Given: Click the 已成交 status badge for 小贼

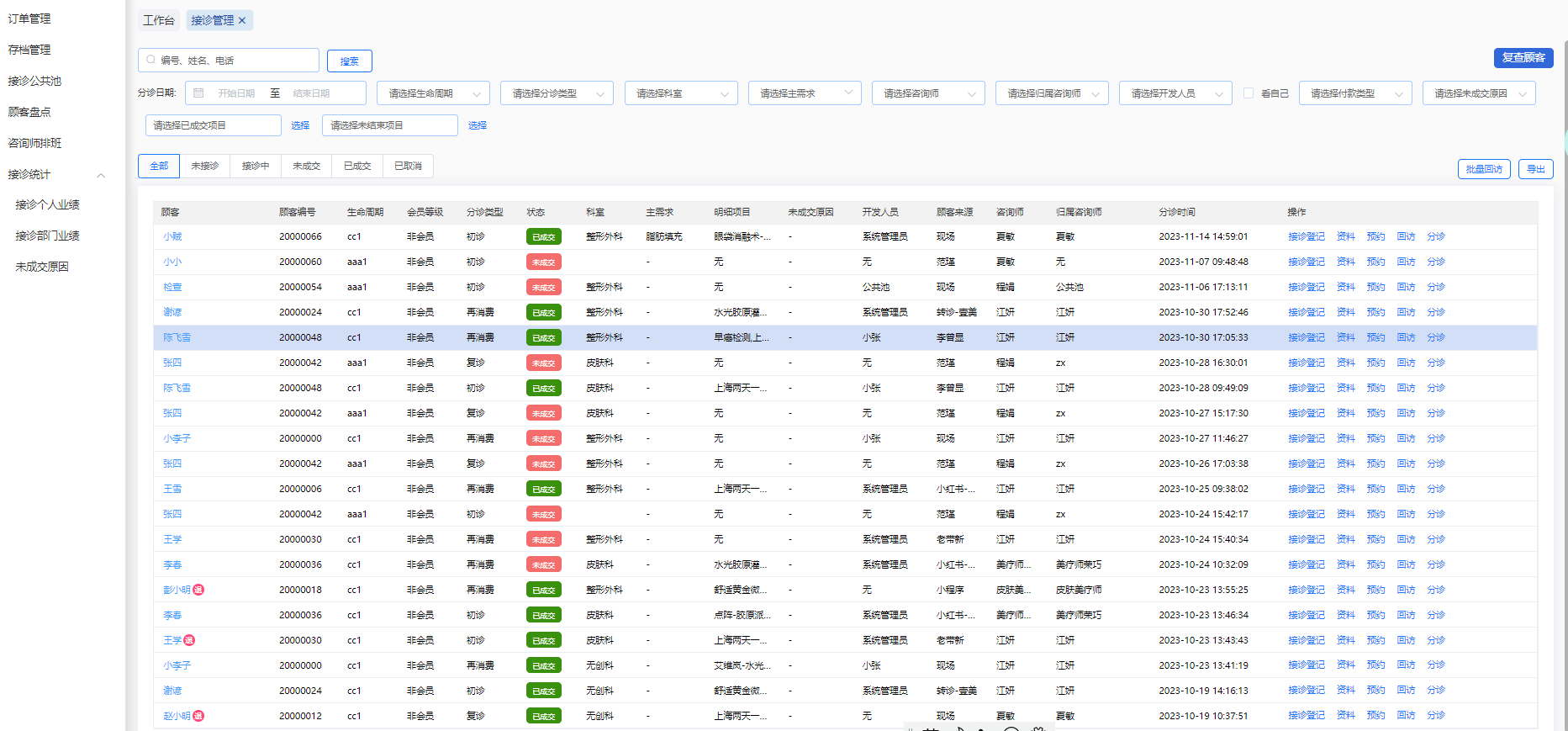Looking at the screenshot, I should point(543,237).
